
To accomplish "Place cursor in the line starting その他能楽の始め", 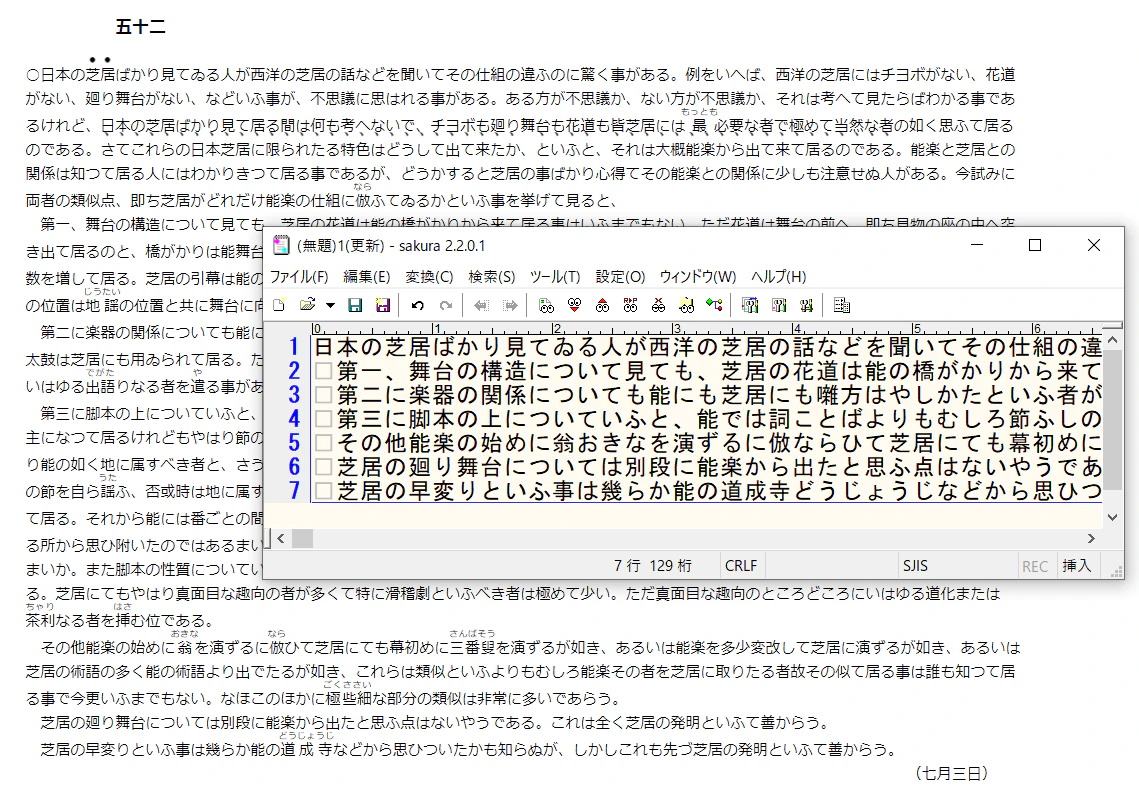I will coord(707,442).
